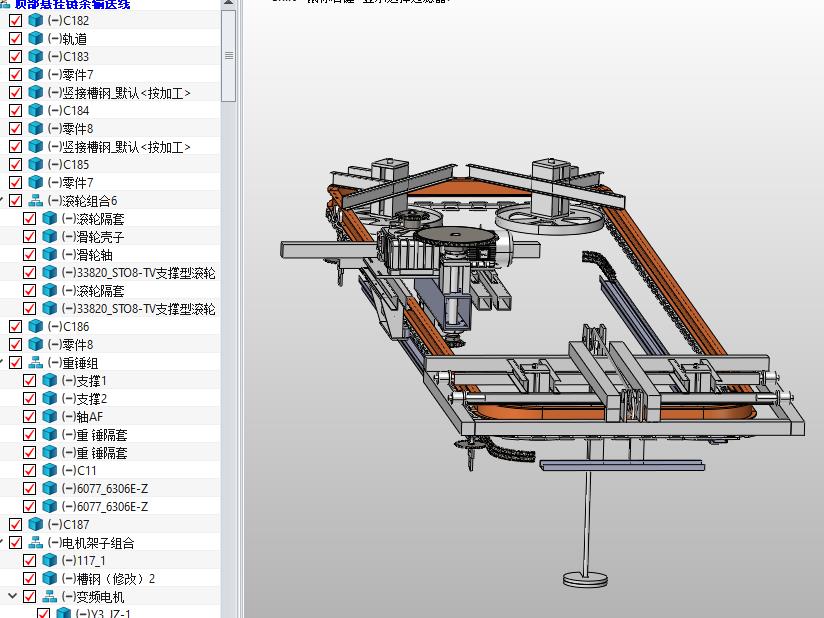Toggle checkbox for 电机架子组合
824x618 pixels.
pos(16,542)
